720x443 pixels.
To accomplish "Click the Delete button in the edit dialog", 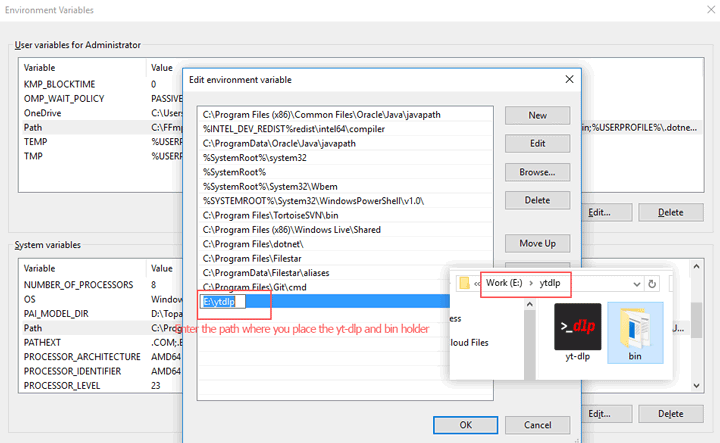I will tap(537, 200).
